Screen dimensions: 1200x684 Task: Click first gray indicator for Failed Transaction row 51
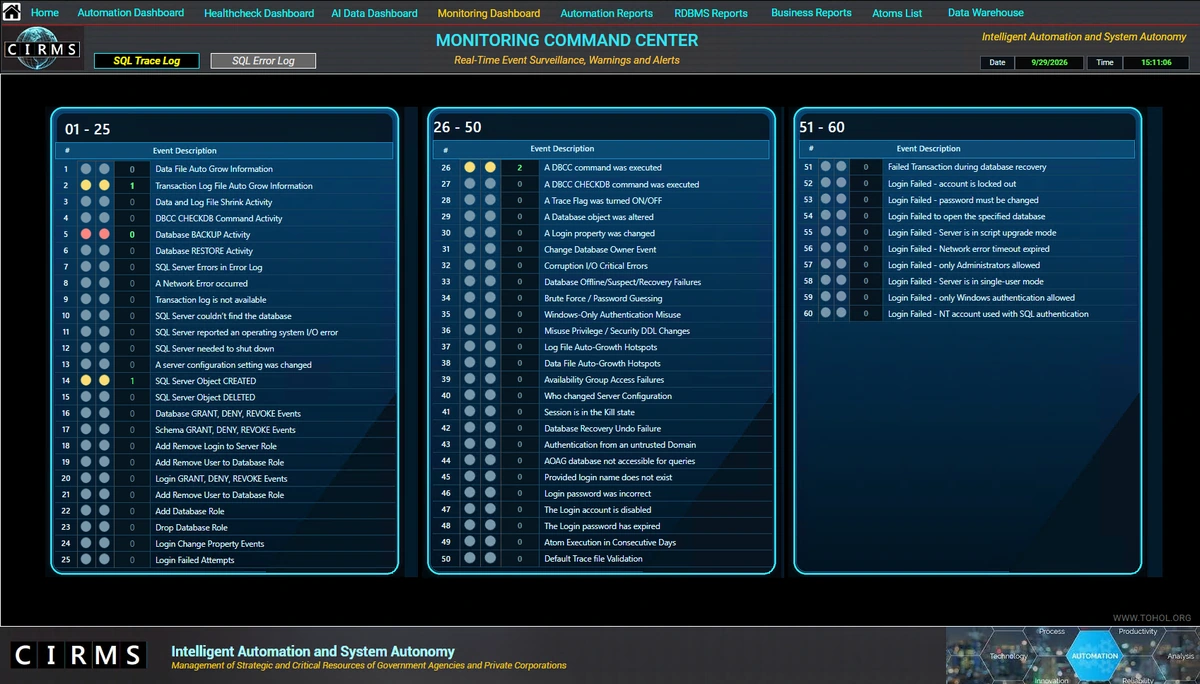point(826,167)
